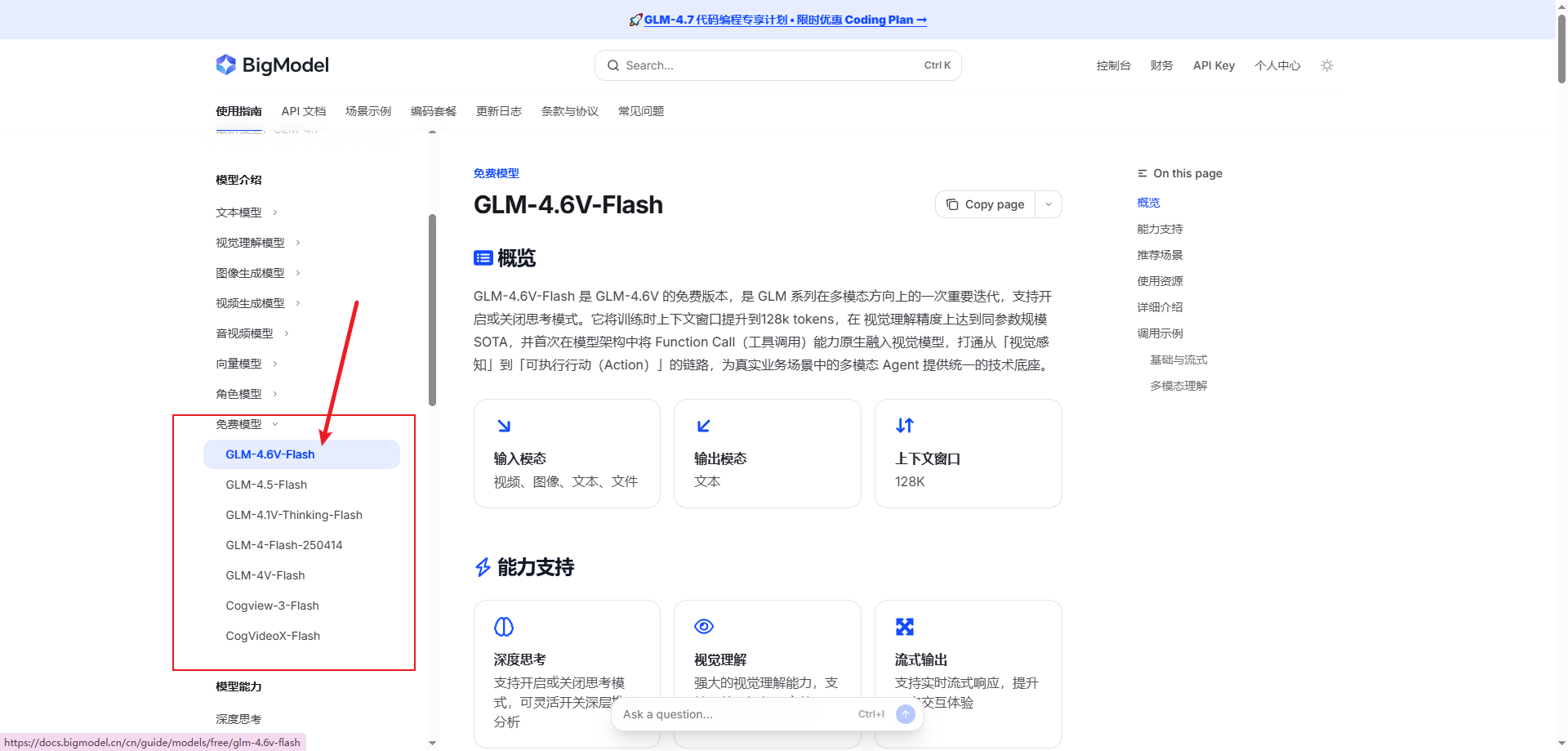
Task: Click the 上下文窗口 up-down arrows icon
Action: tap(905, 426)
